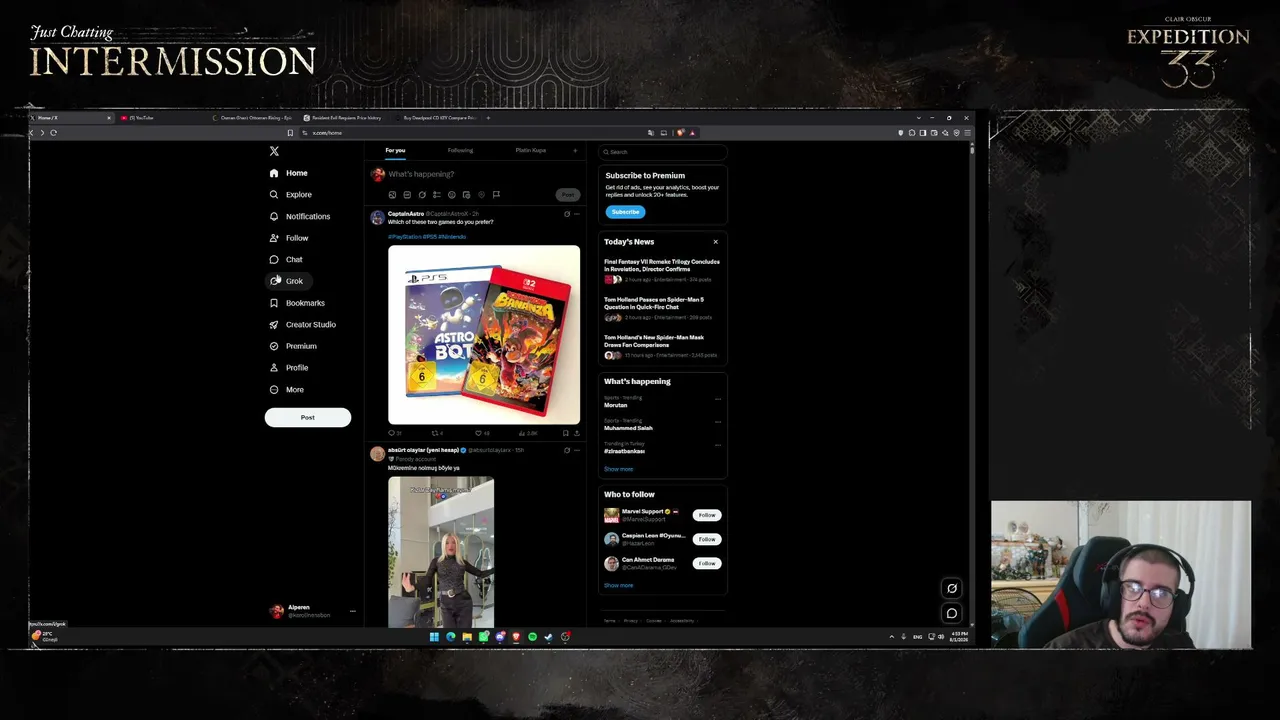This screenshot has height=720, width=1280.
Task: Insert an emoji into the new post
Action: click(x=452, y=195)
